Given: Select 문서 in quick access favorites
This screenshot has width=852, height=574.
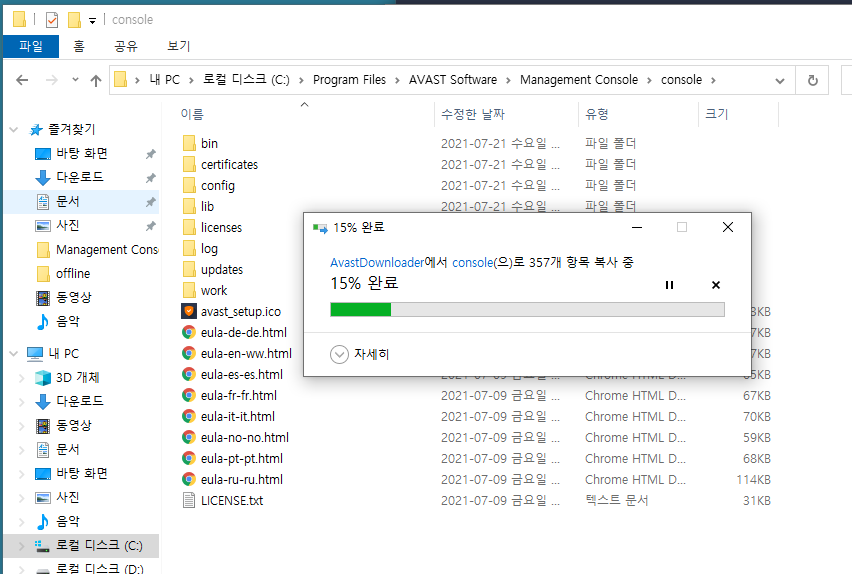Looking at the screenshot, I should pos(68,202).
